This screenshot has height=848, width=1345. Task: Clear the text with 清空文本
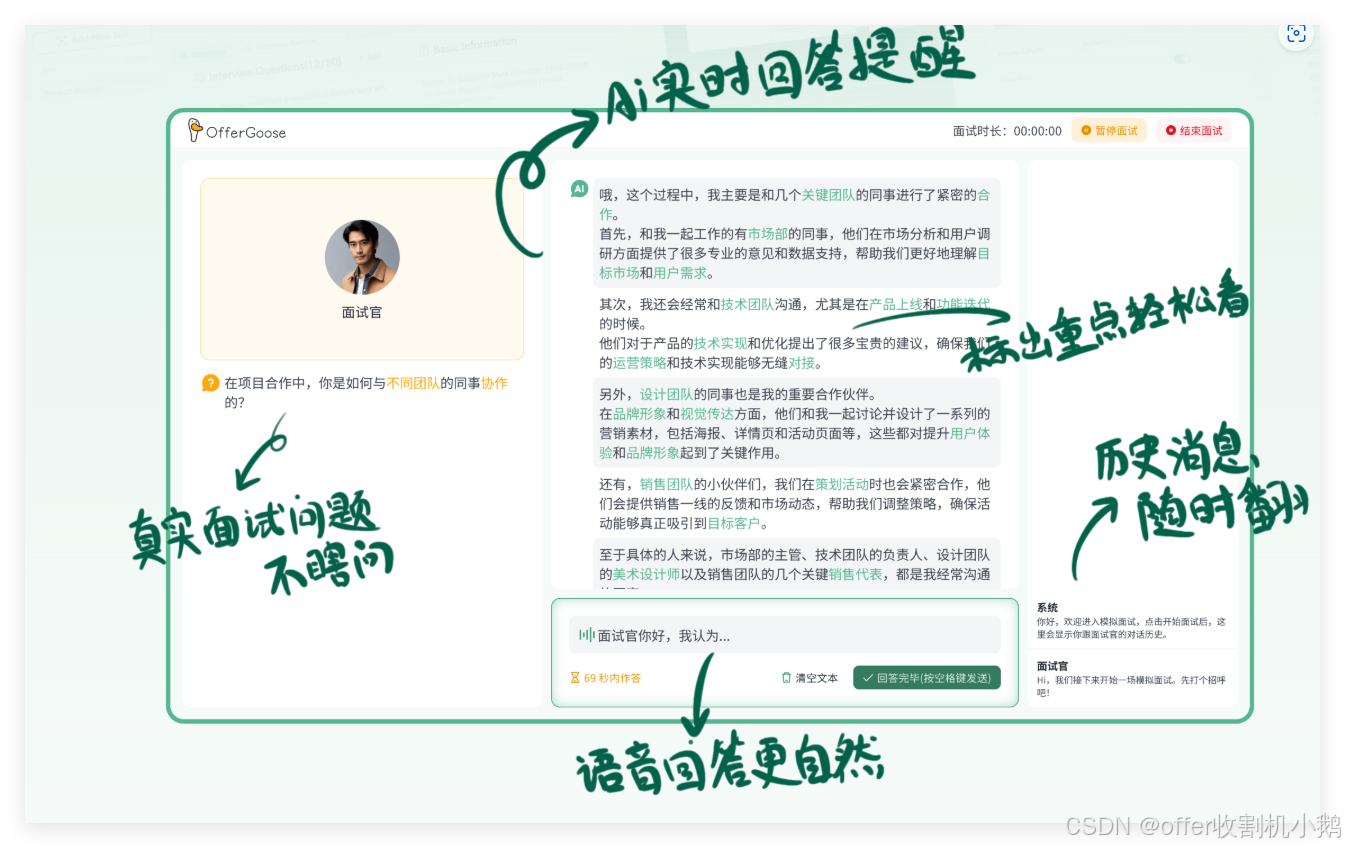point(809,678)
